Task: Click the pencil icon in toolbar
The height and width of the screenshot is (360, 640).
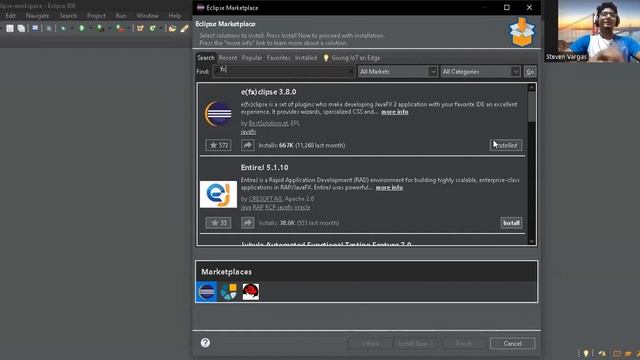Action: point(185,28)
